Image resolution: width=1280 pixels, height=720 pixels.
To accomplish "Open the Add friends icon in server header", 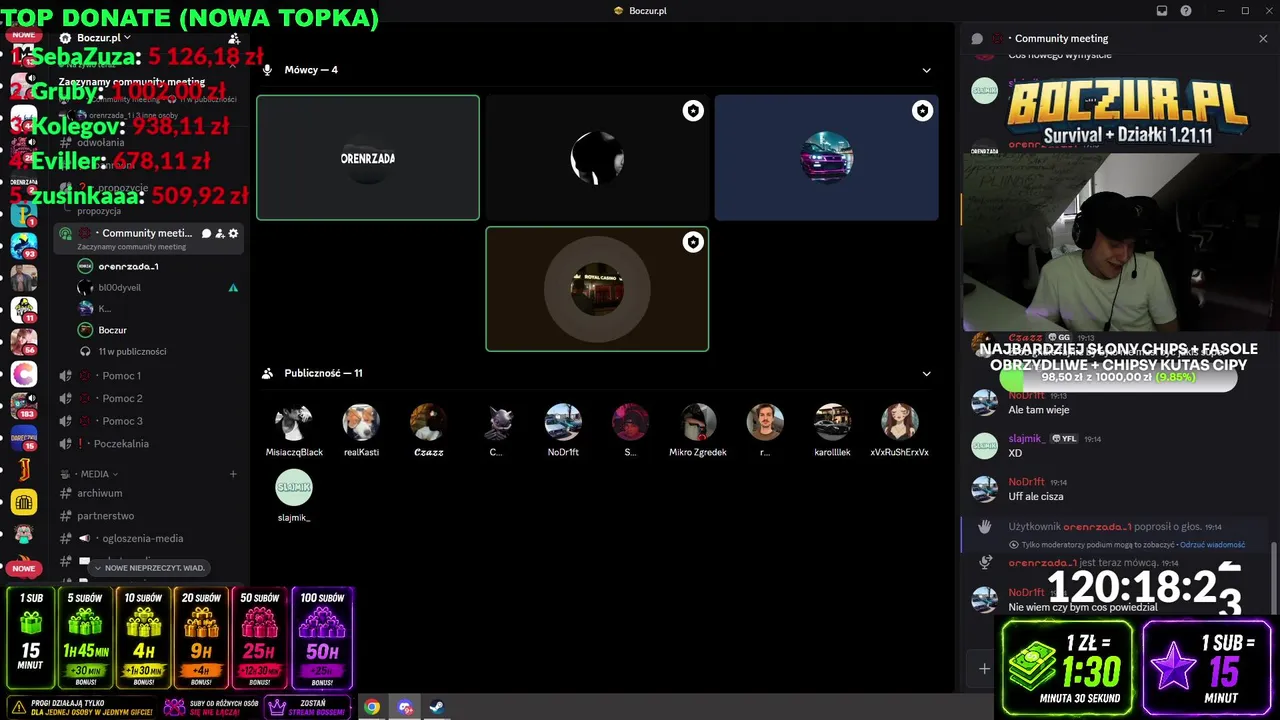I will [234, 38].
